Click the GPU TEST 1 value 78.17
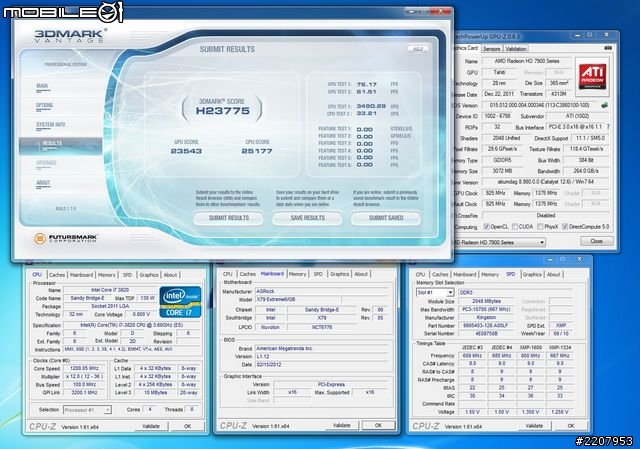Viewport: 640px width, 449px height. 367,84
